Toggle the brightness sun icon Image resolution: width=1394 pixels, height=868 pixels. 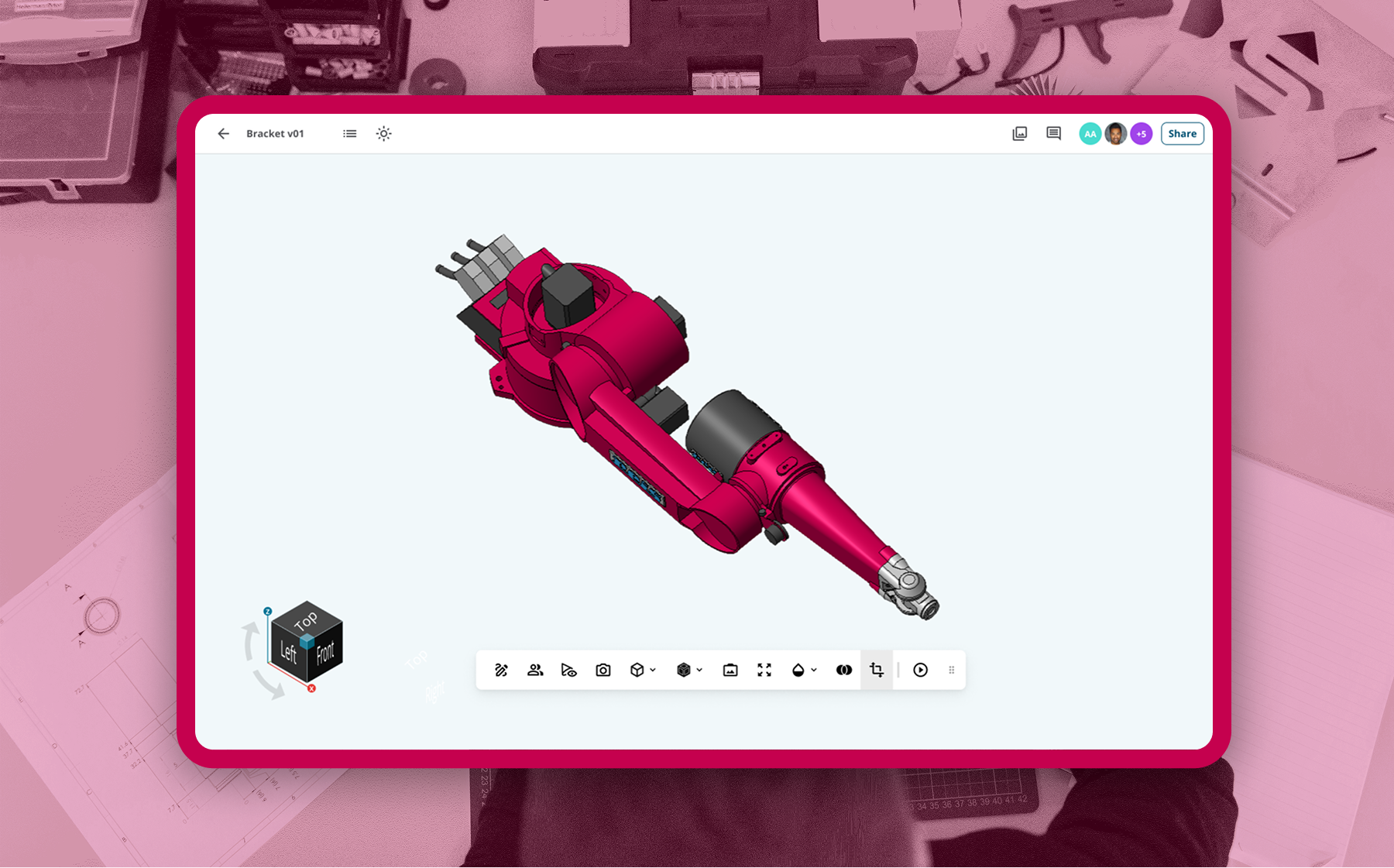384,134
